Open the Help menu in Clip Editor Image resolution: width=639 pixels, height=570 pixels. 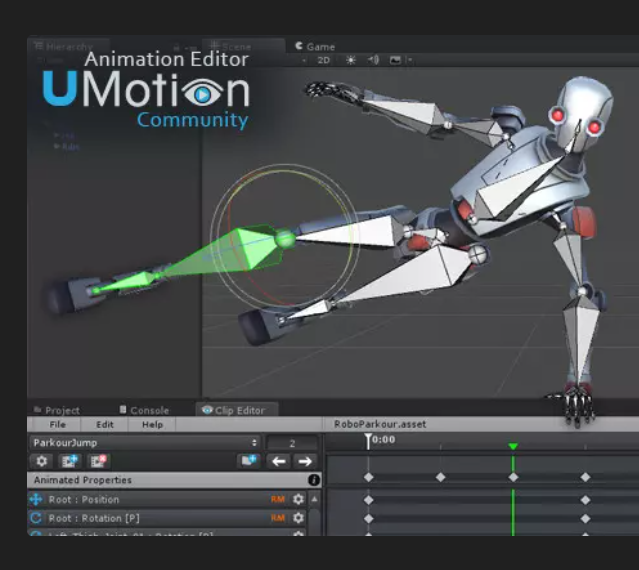coord(152,425)
